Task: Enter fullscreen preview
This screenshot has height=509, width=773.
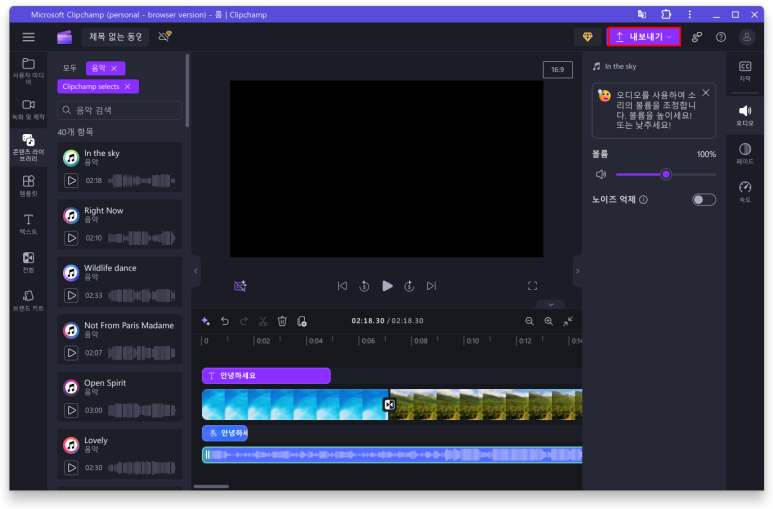Action: click(x=532, y=286)
